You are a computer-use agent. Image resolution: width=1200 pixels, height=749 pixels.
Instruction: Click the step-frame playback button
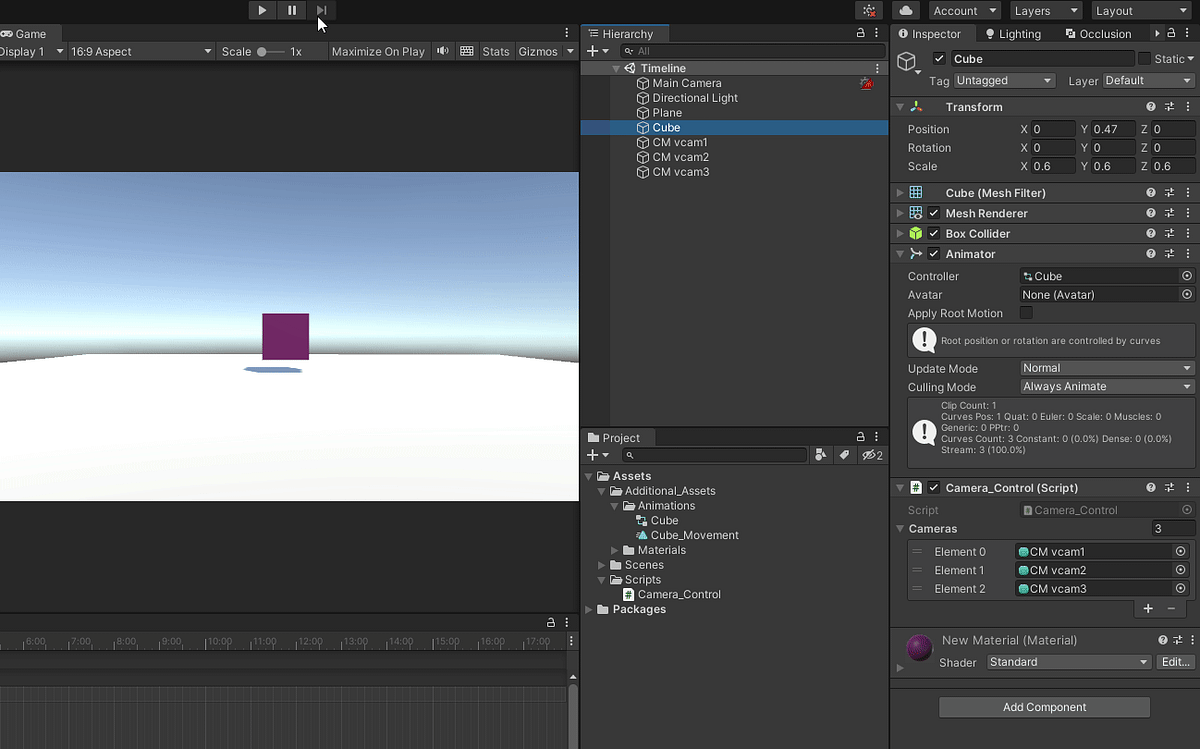(320, 10)
